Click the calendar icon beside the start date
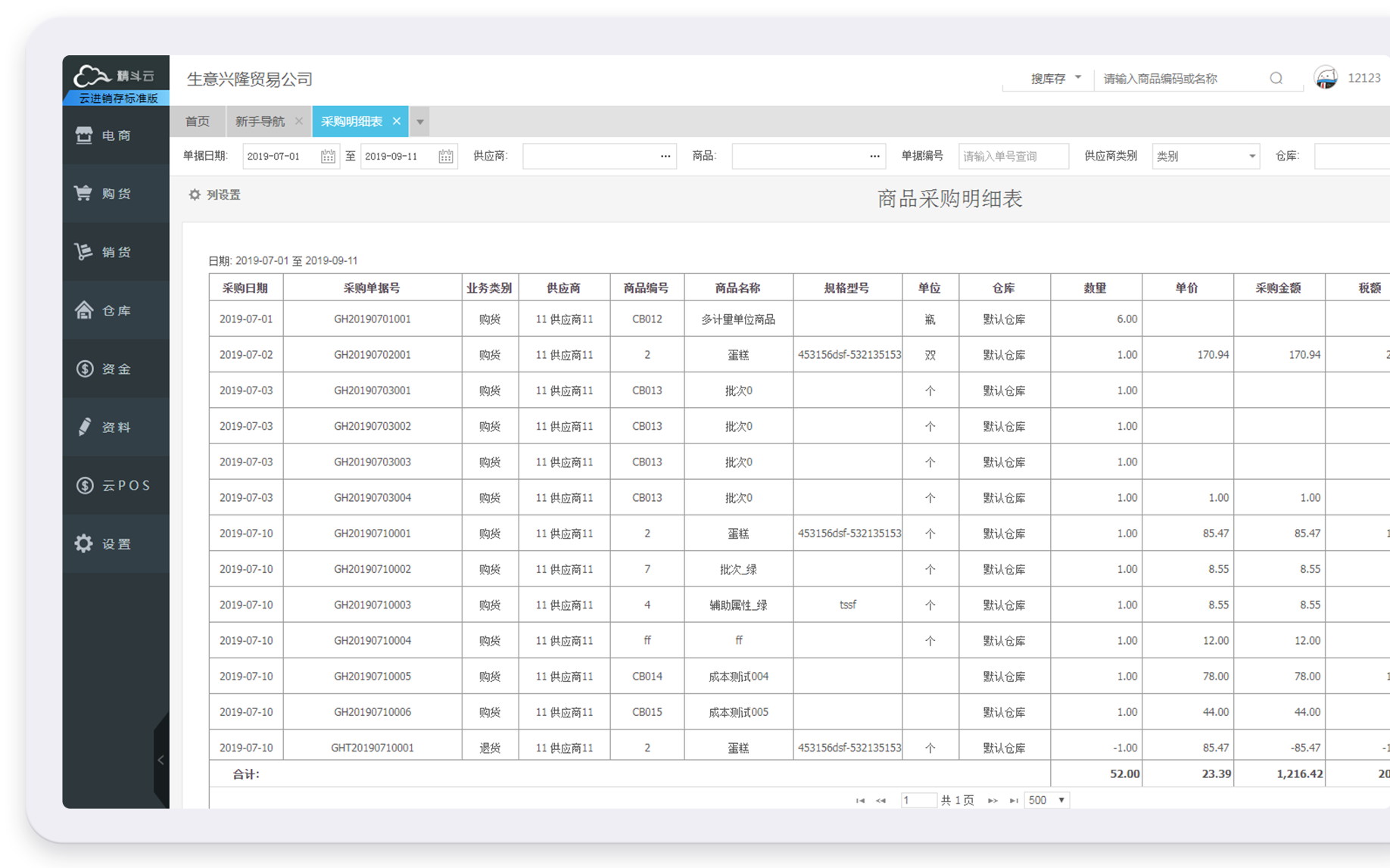Screen dimensions: 1390x868 pyautogui.click(x=328, y=156)
